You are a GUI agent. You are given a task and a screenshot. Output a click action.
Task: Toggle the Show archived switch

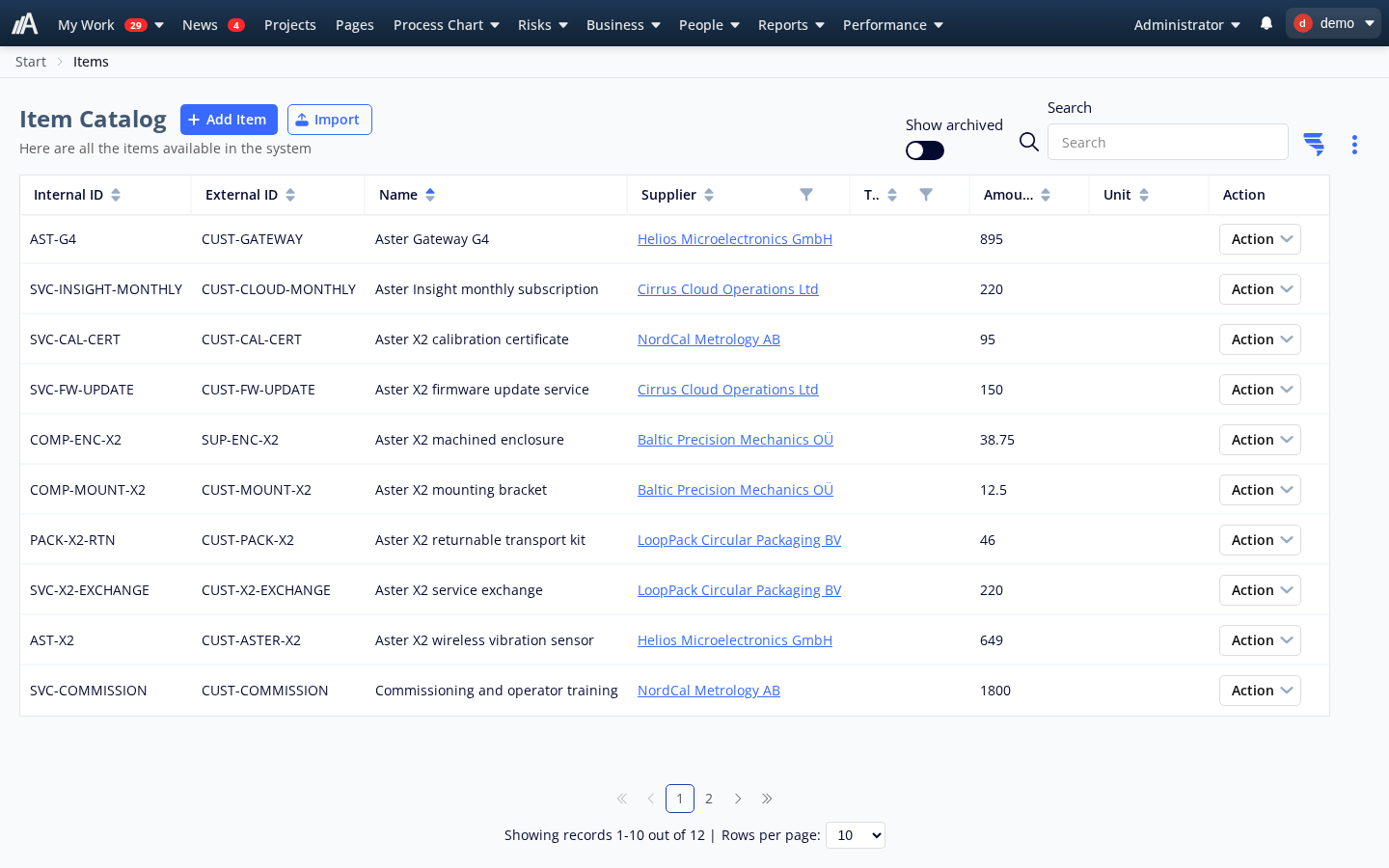[925, 150]
